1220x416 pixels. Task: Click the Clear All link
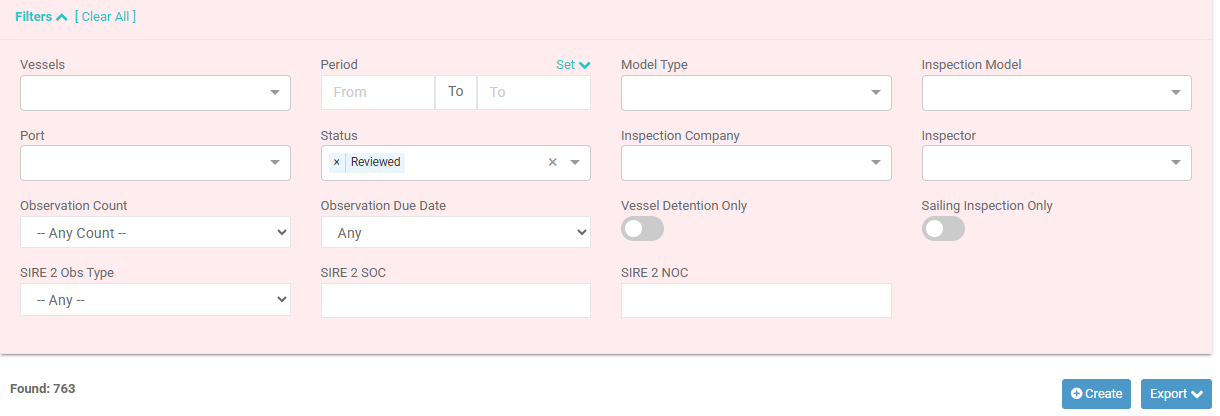point(105,17)
